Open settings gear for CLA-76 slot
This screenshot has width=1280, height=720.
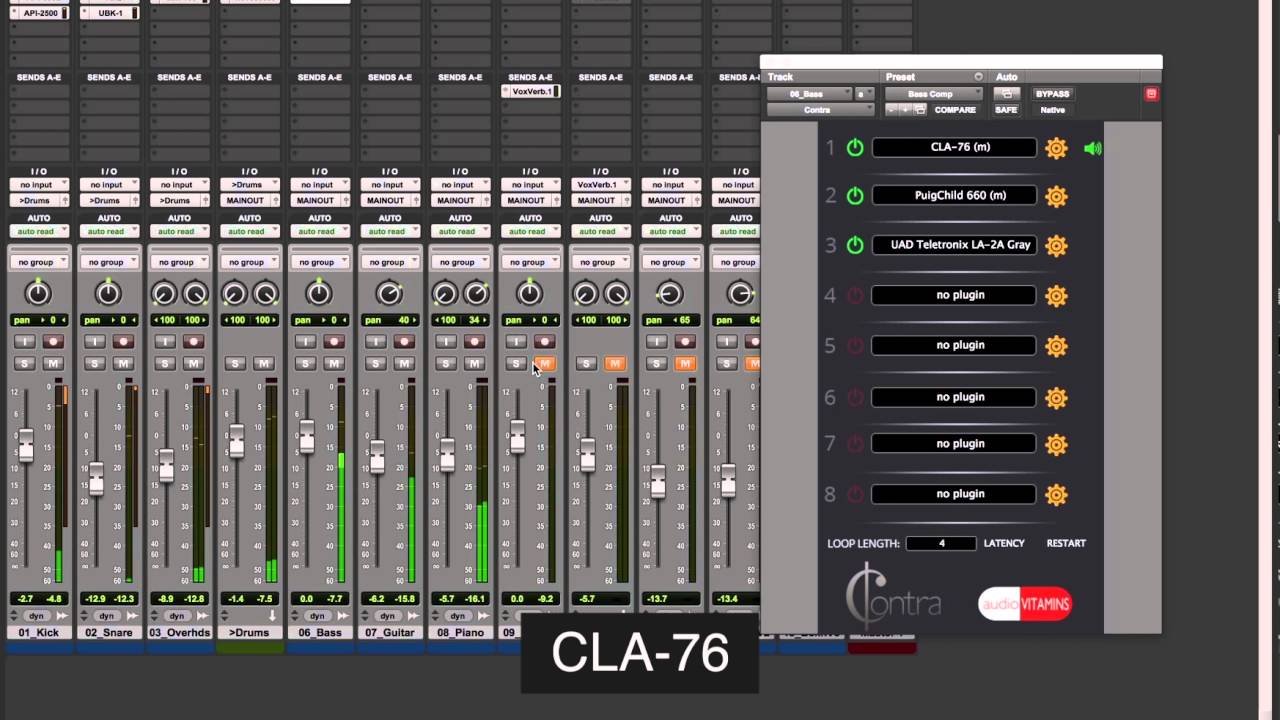pos(1056,148)
